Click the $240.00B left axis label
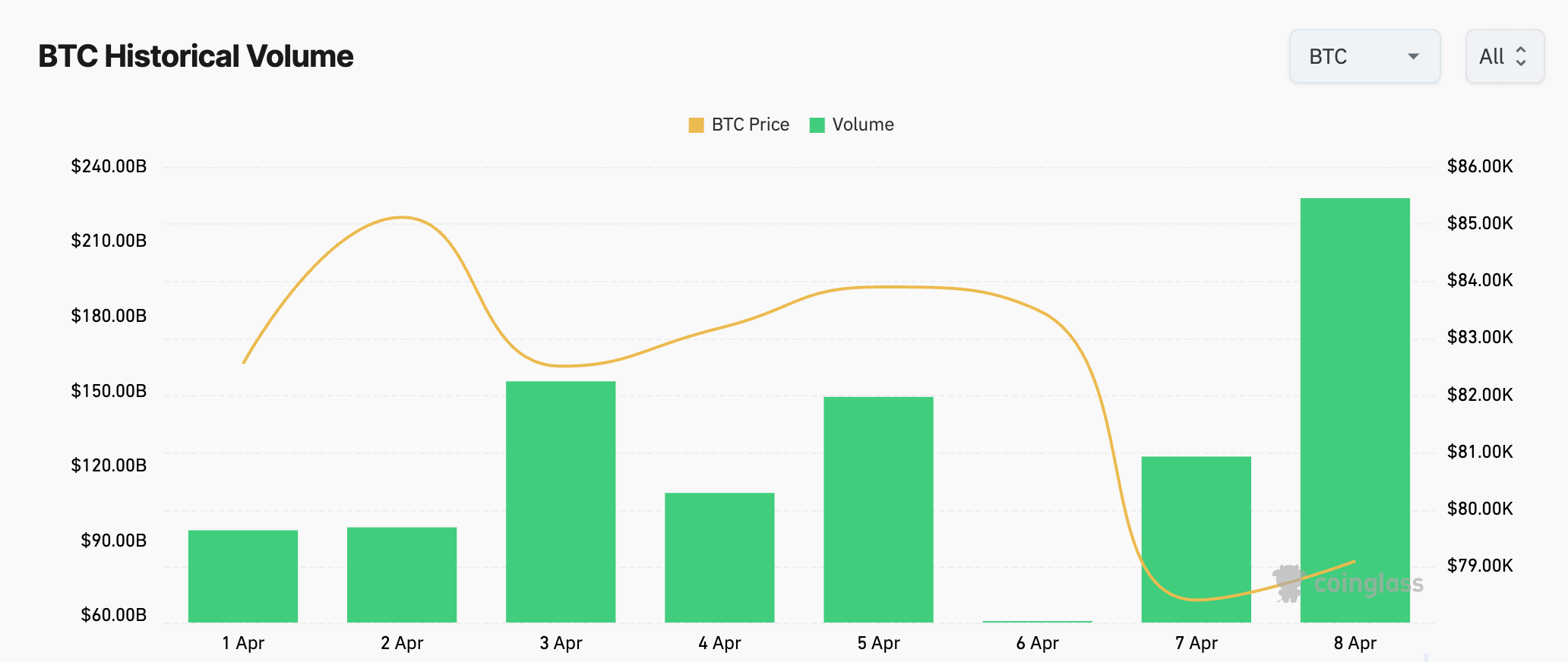 pos(109,165)
